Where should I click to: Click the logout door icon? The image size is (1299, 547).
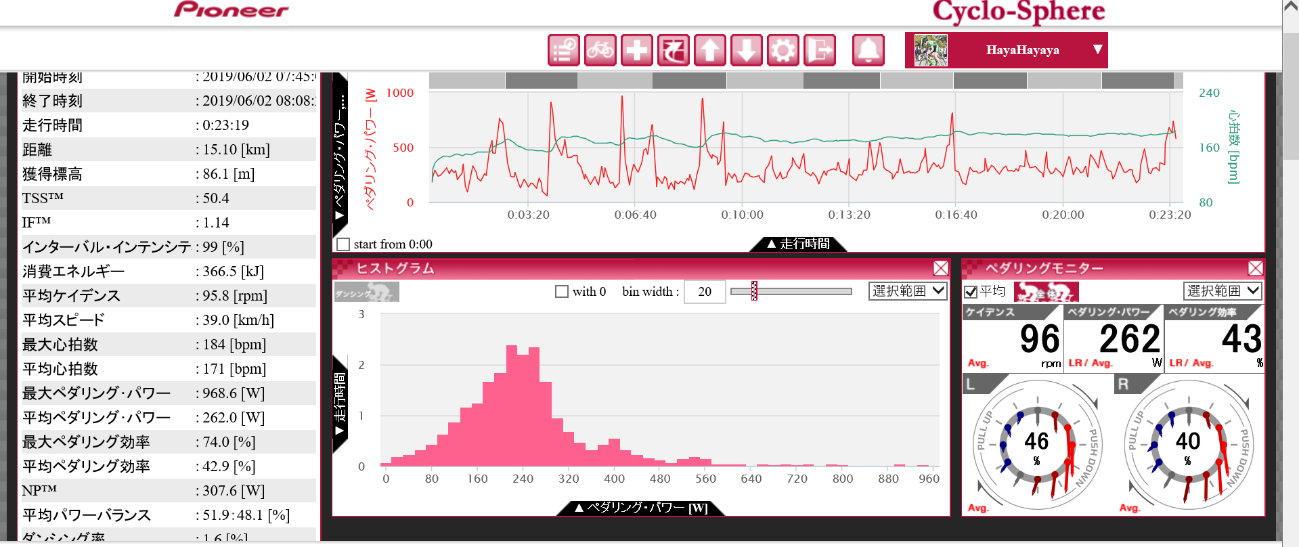point(819,50)
